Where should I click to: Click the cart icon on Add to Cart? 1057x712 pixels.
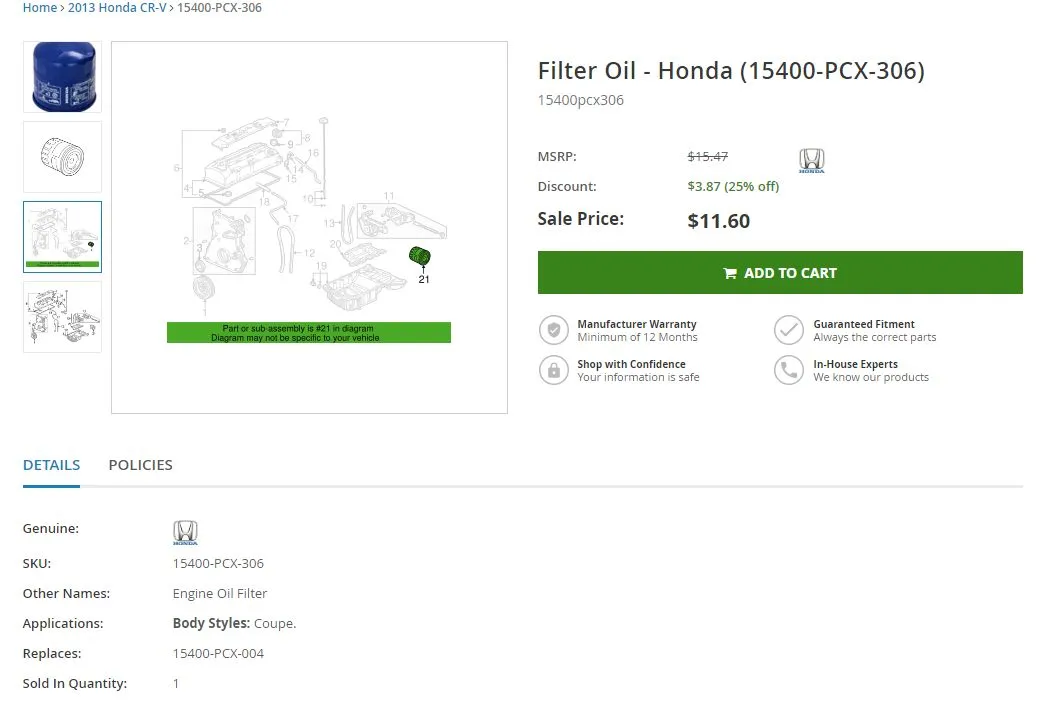[730, 273]
